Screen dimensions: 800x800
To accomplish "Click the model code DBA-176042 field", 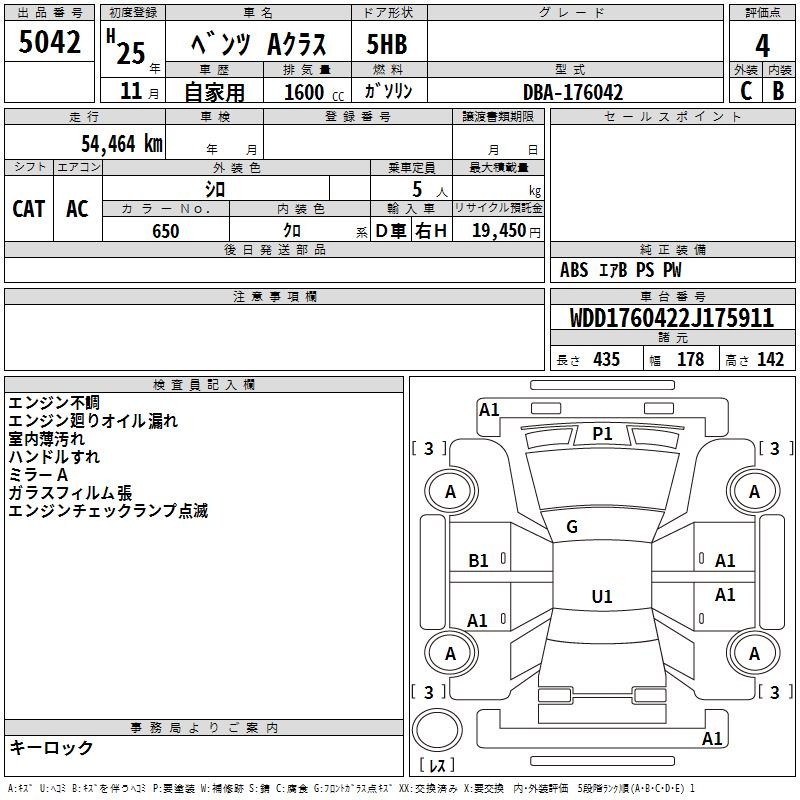I will pyautogui.click(x=573, y=92).
